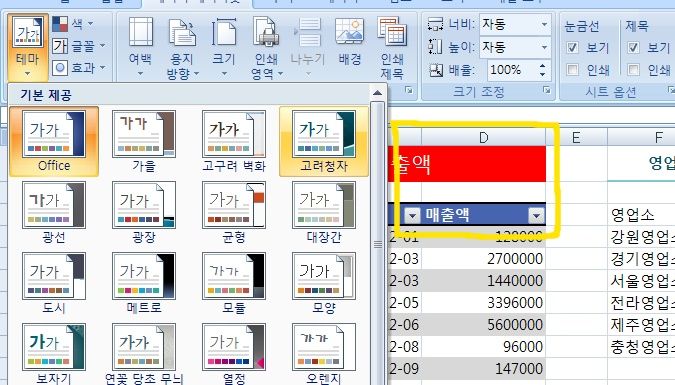The height and width of the screenshot is (385, 675).
Task: Open the 너비 width dropdown
Action: [x=544, y=24]
